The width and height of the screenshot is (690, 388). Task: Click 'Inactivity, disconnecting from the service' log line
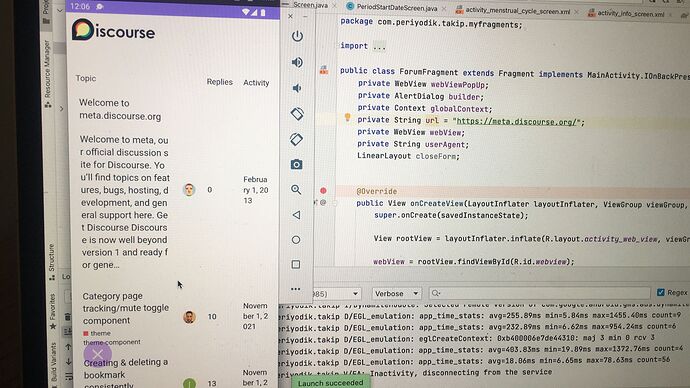coord(461,373)
